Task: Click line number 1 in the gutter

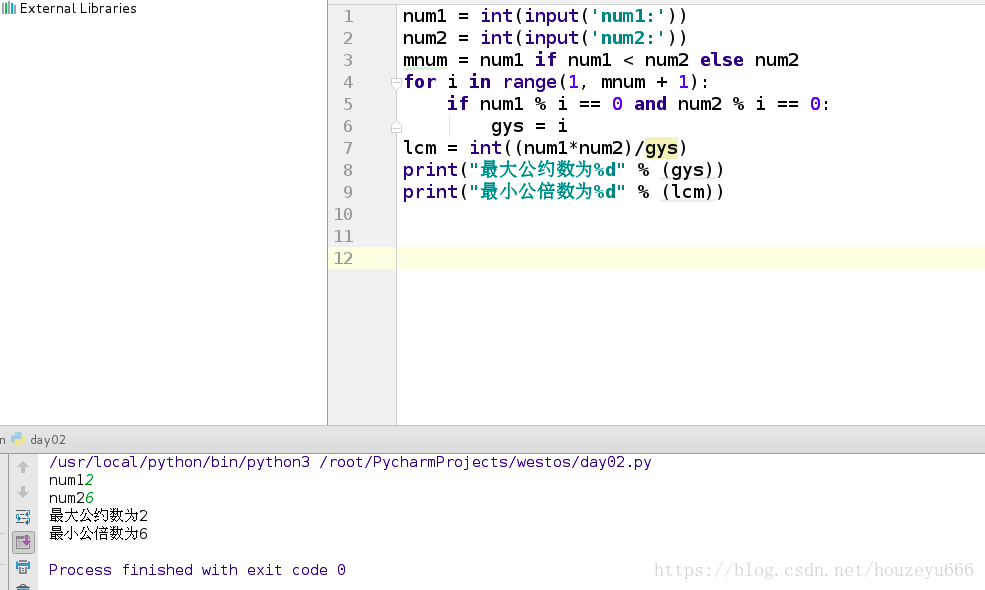Action: [x=348, y=16]
